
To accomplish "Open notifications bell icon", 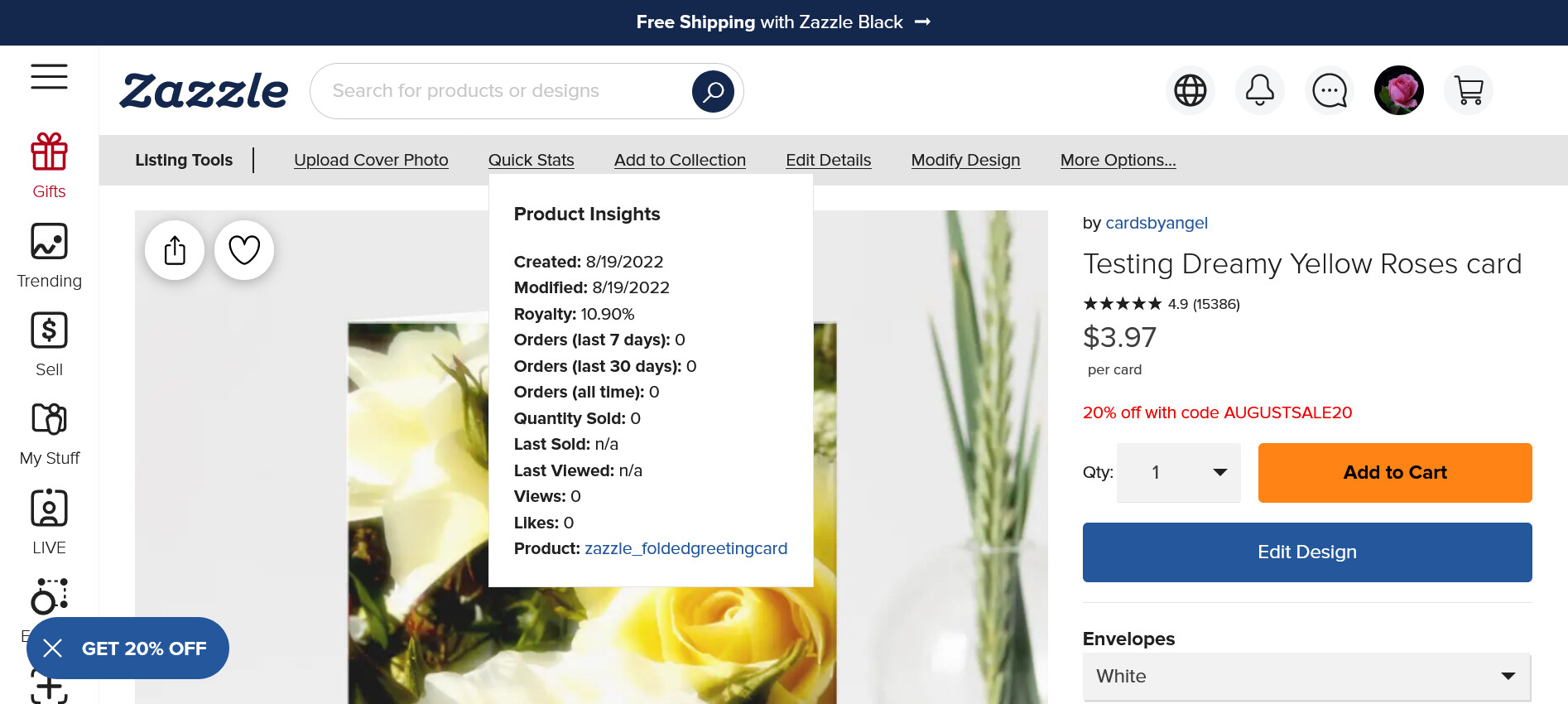I will 1259,90.
